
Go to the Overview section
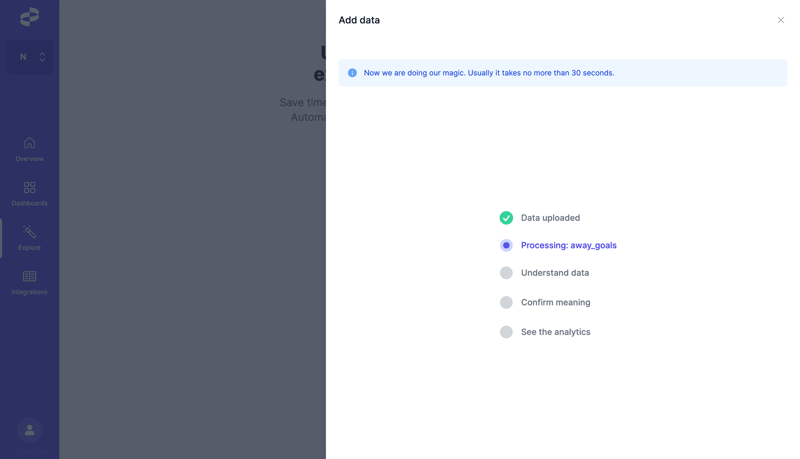pyautogui.click(x=30, y=149)
